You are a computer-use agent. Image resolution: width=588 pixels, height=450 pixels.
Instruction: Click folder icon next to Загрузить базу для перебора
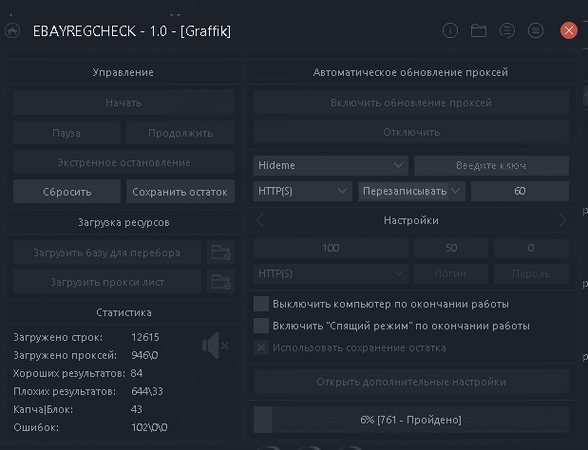pos(221,252)
